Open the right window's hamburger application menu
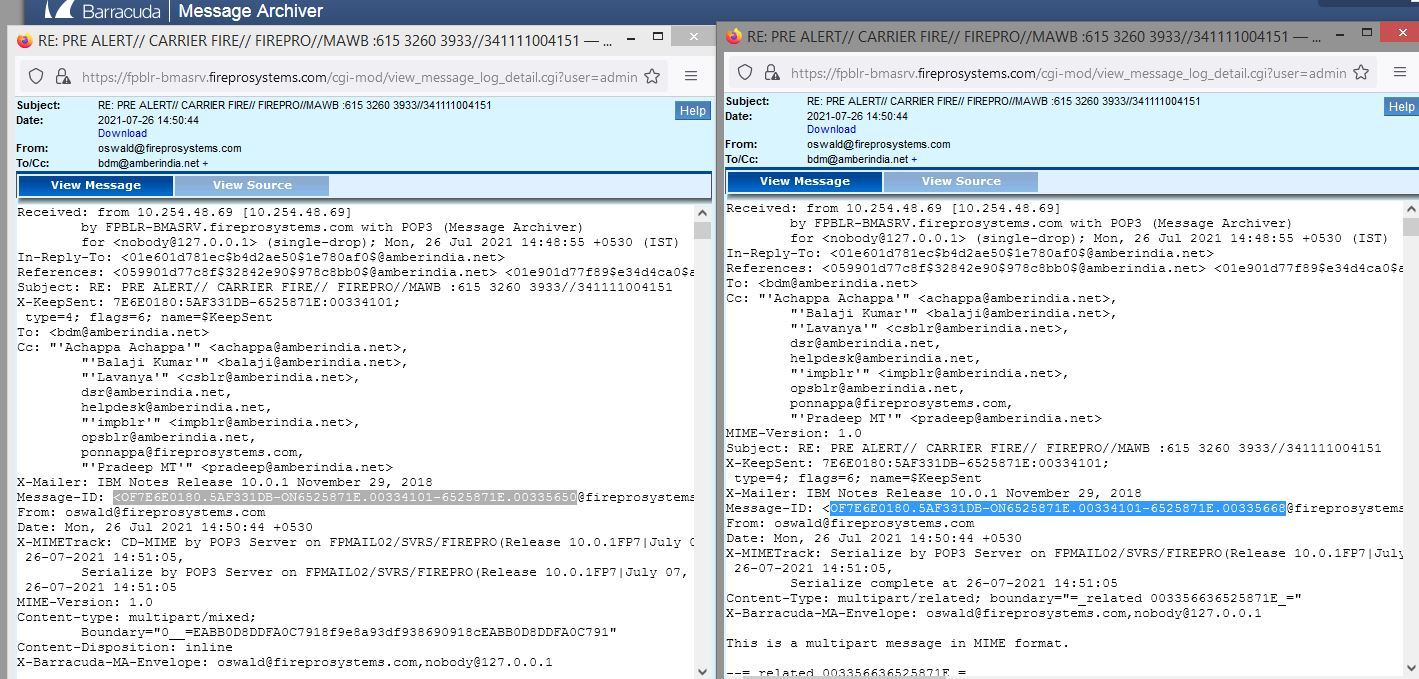The width and height of the screenshot is (1419, 679). click(x=1400, y=73)
